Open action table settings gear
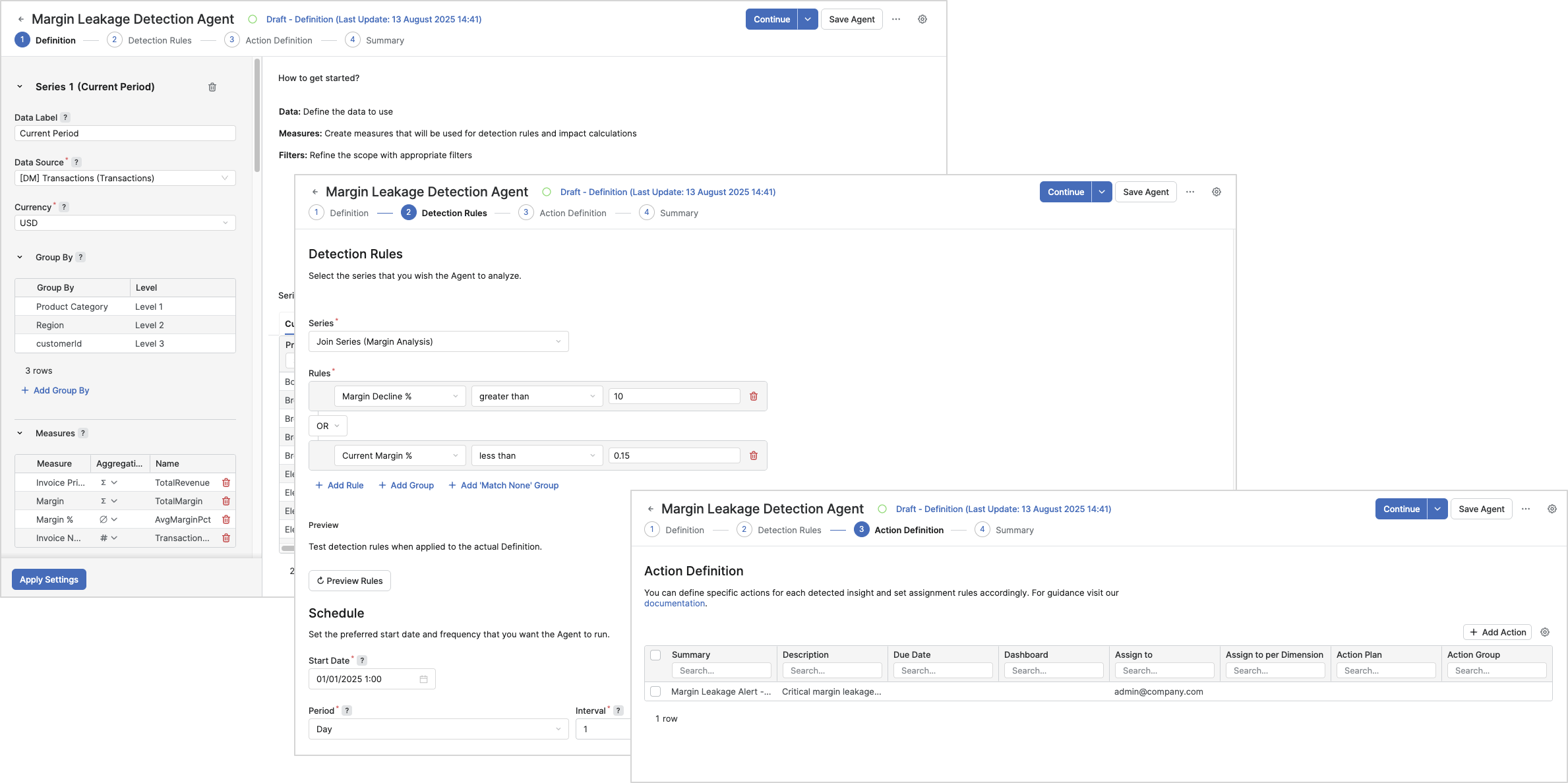This screenshot has height=783, width=1568. (1545, 632)
